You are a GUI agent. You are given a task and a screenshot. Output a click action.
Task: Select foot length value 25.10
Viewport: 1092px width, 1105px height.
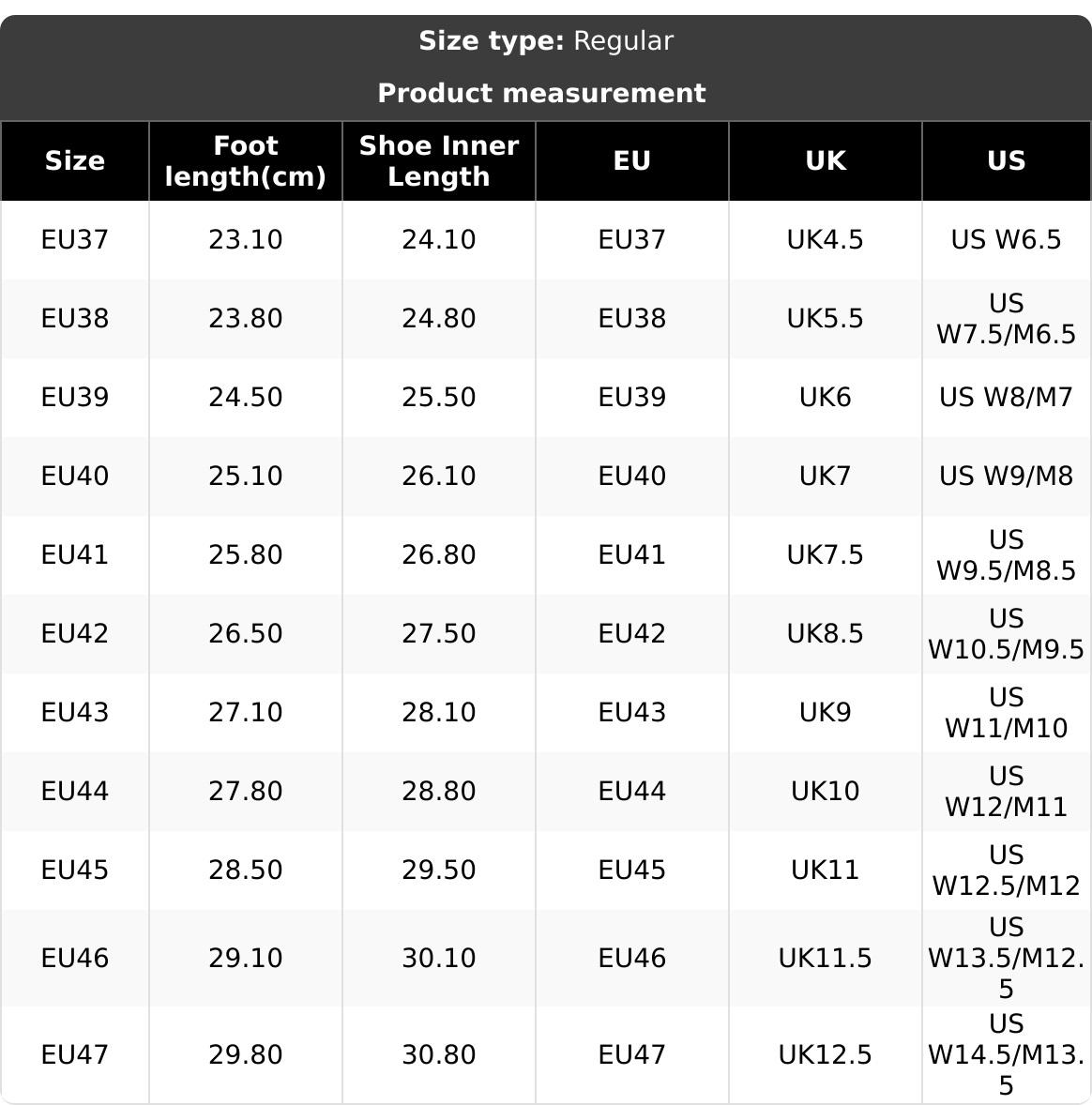point(246,477)
